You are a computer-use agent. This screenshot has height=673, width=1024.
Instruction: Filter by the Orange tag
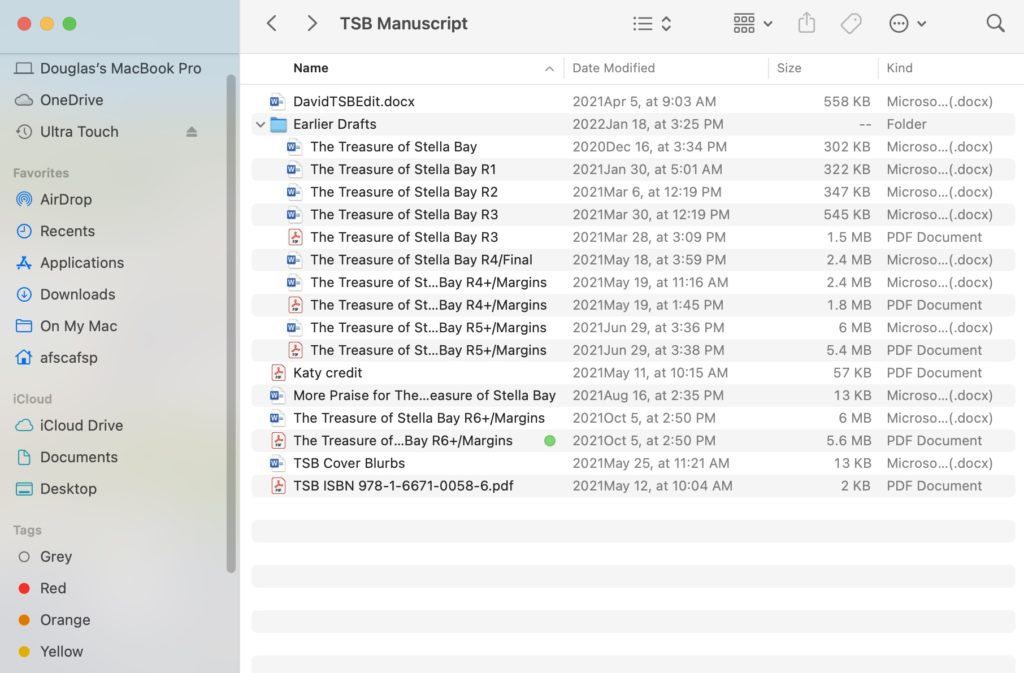pos(54,620)
